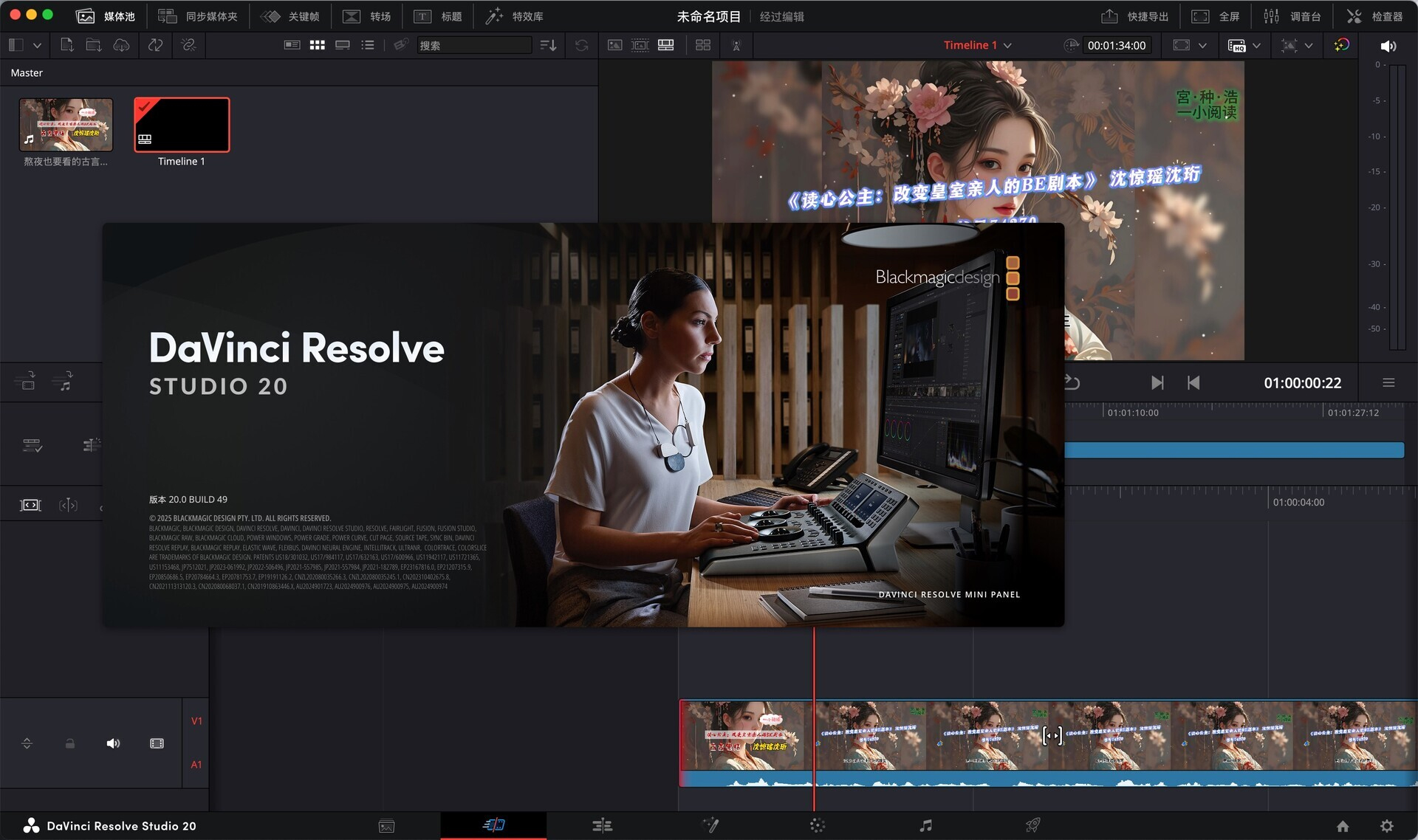The image size is (1418, 840).
Task: Open the Transitions panel
Action: coord(367,16)
